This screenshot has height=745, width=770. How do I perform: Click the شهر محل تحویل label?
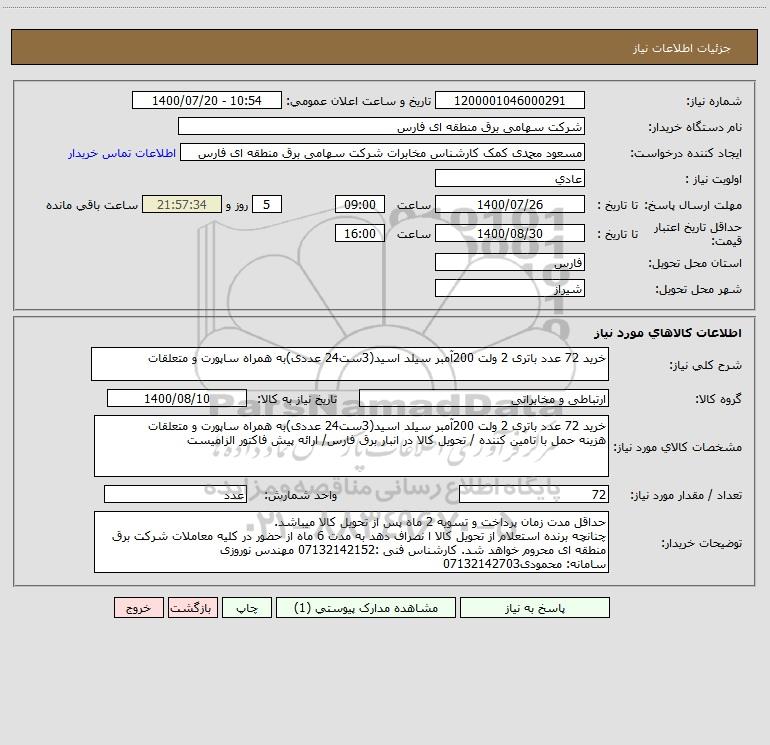pos(698,289)
